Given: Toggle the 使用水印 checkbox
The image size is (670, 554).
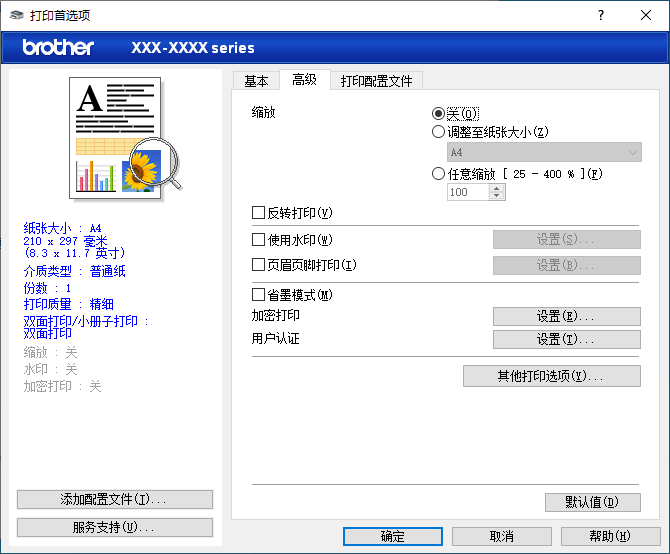Looking at the screenshot, I should click(259, 240).
